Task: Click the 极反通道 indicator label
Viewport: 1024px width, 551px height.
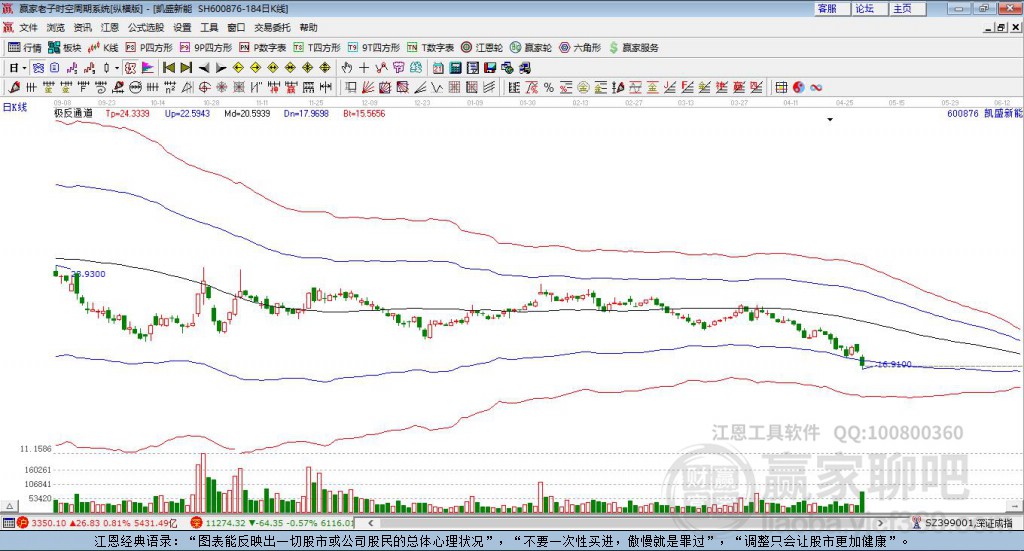Action: click(x=73, y=113)
